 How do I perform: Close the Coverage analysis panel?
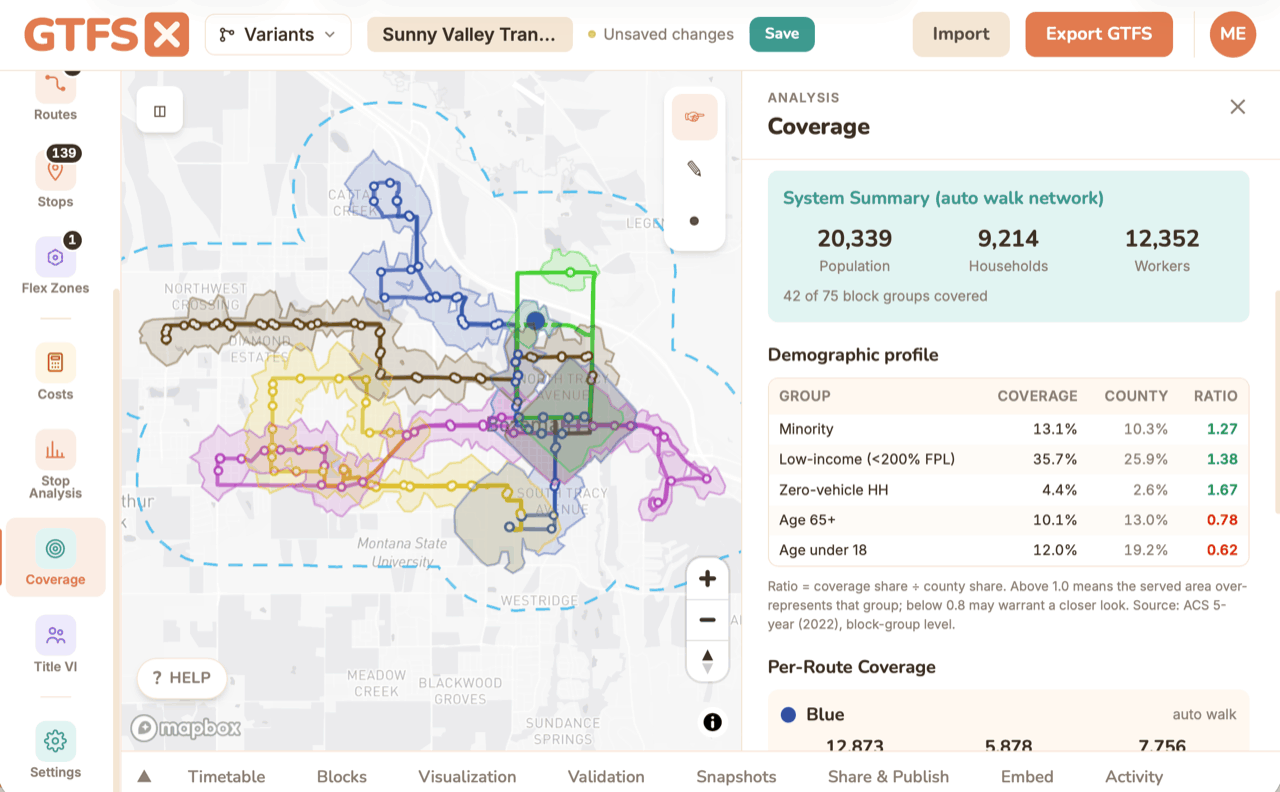[1237, 107]
